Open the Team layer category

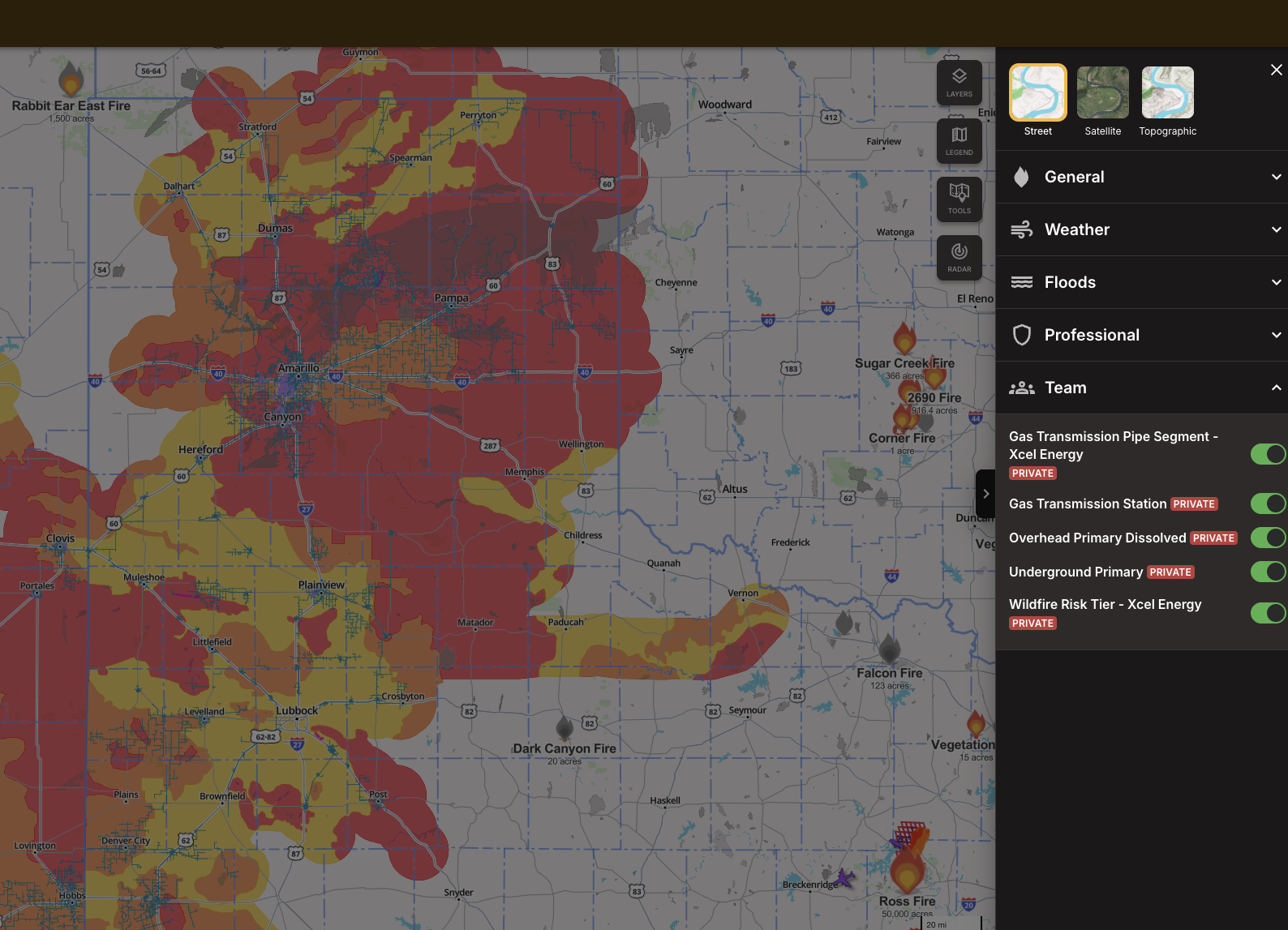[x=1142, y=388]
